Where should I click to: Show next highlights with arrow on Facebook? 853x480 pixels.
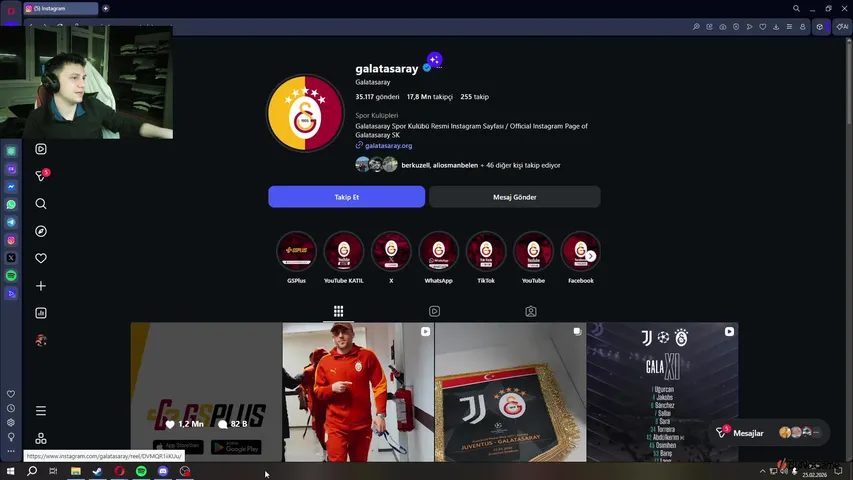[x=591, y=256]
